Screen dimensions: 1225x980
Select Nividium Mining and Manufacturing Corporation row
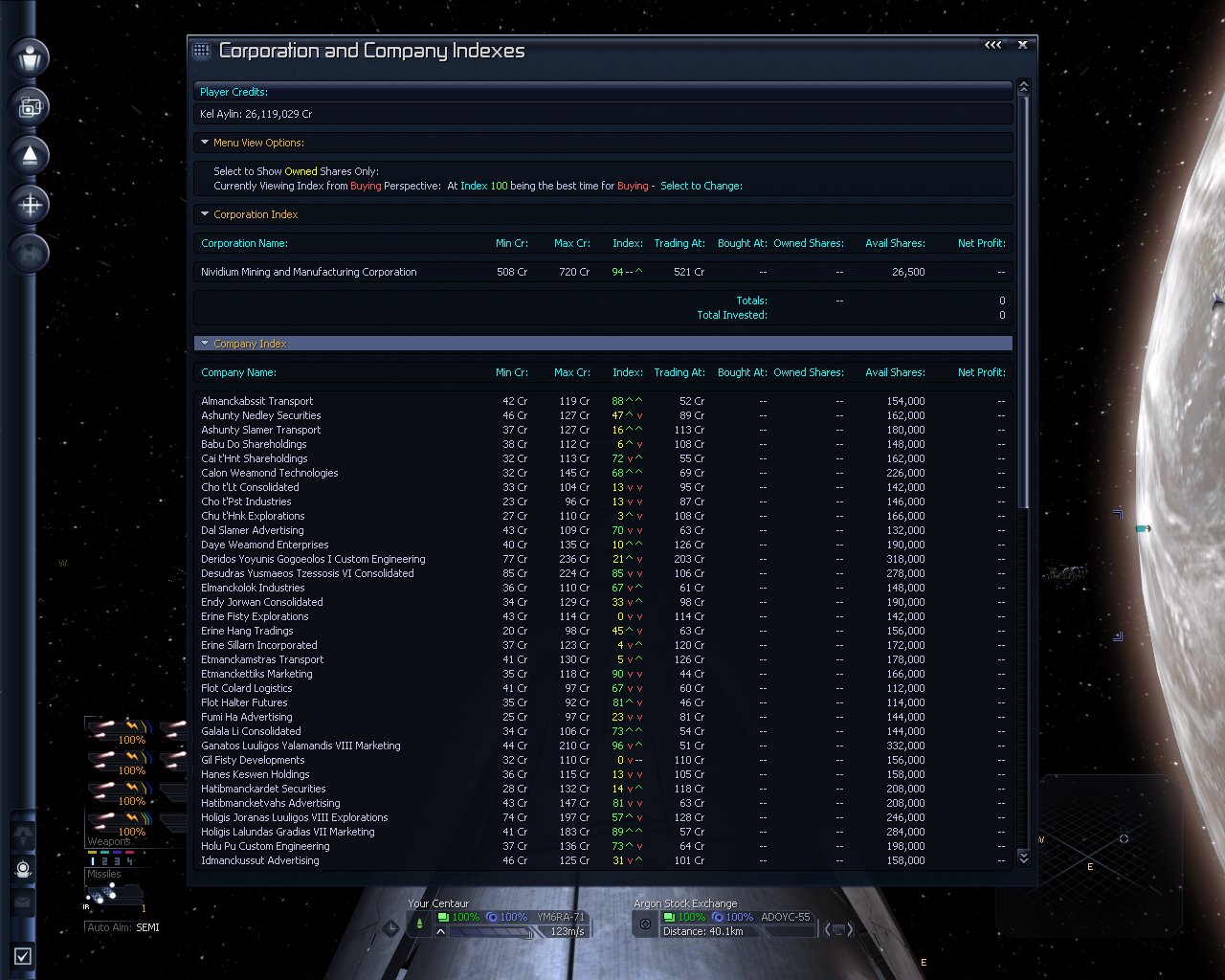coord(309,272)
